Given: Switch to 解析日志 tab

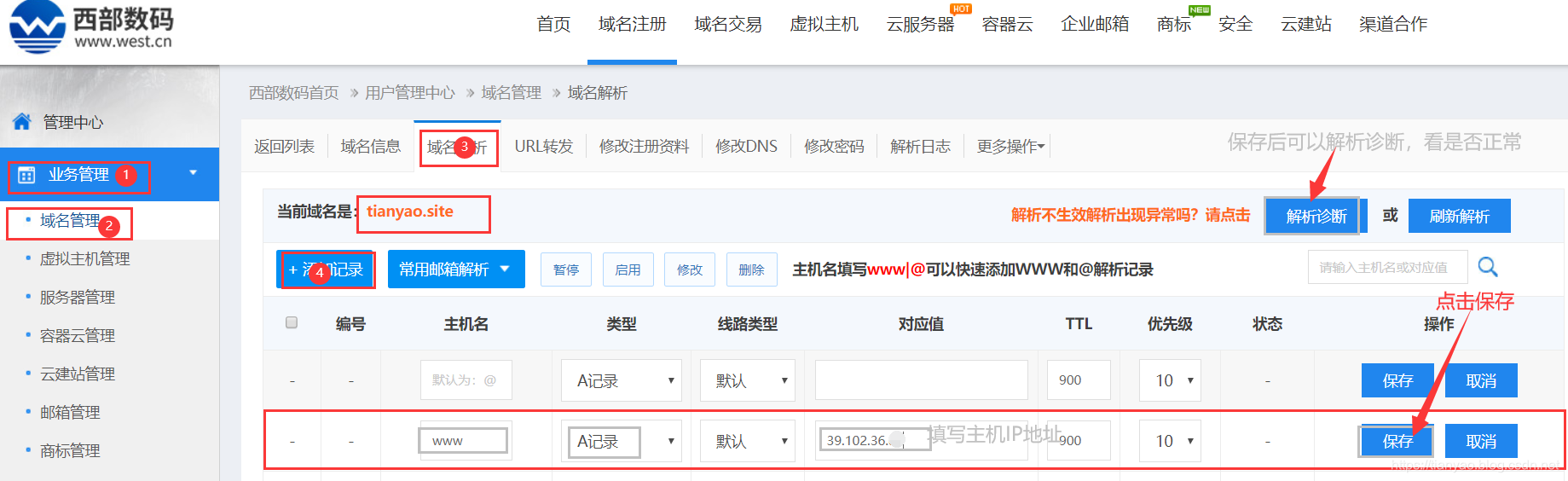Looking at the screenshot, I should click(920, 147).
